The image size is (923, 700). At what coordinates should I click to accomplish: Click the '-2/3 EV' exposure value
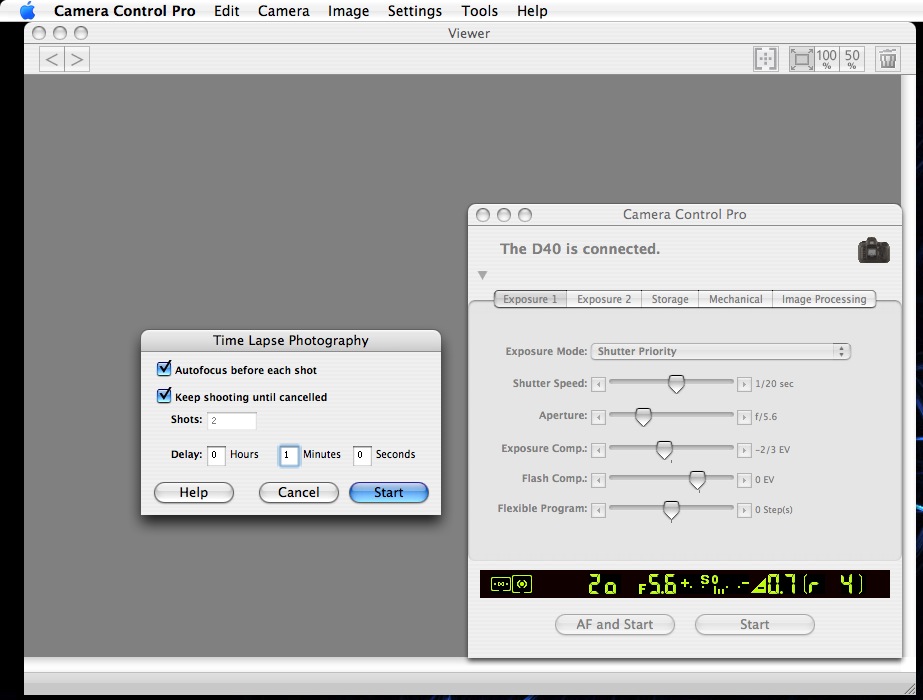tap(772, 450)
